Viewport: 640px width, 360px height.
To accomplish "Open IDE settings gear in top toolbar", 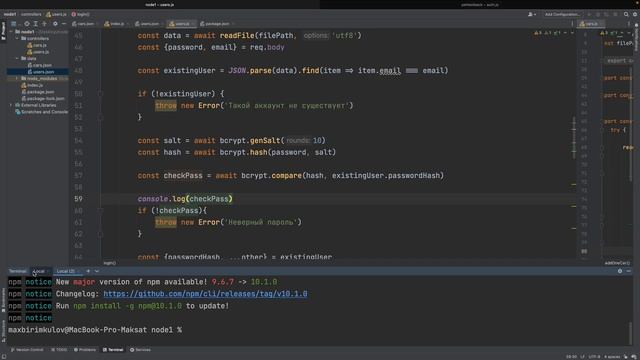I will coord(635,14).
